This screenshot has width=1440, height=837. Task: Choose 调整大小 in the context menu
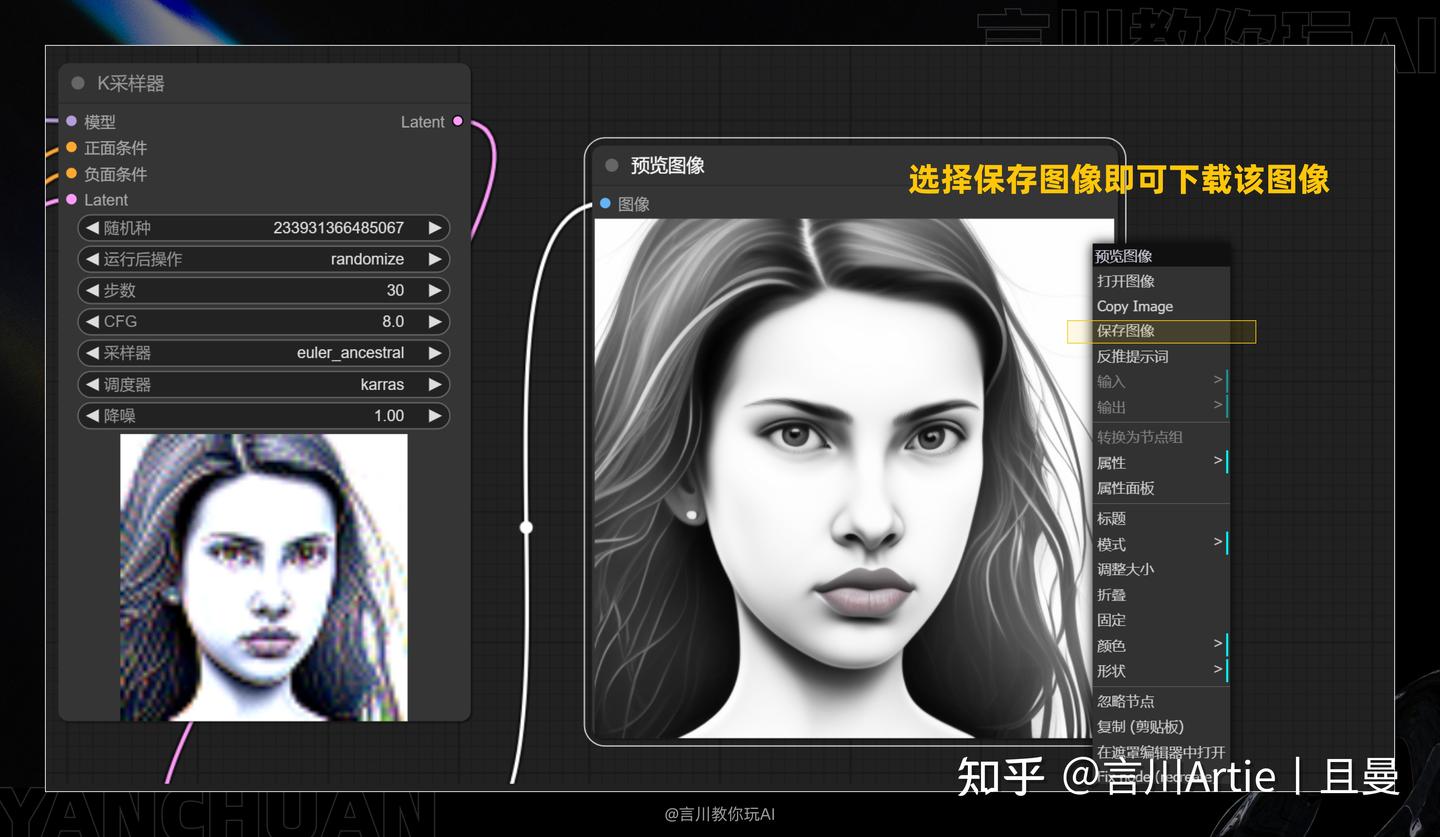tap(1161, 569)
